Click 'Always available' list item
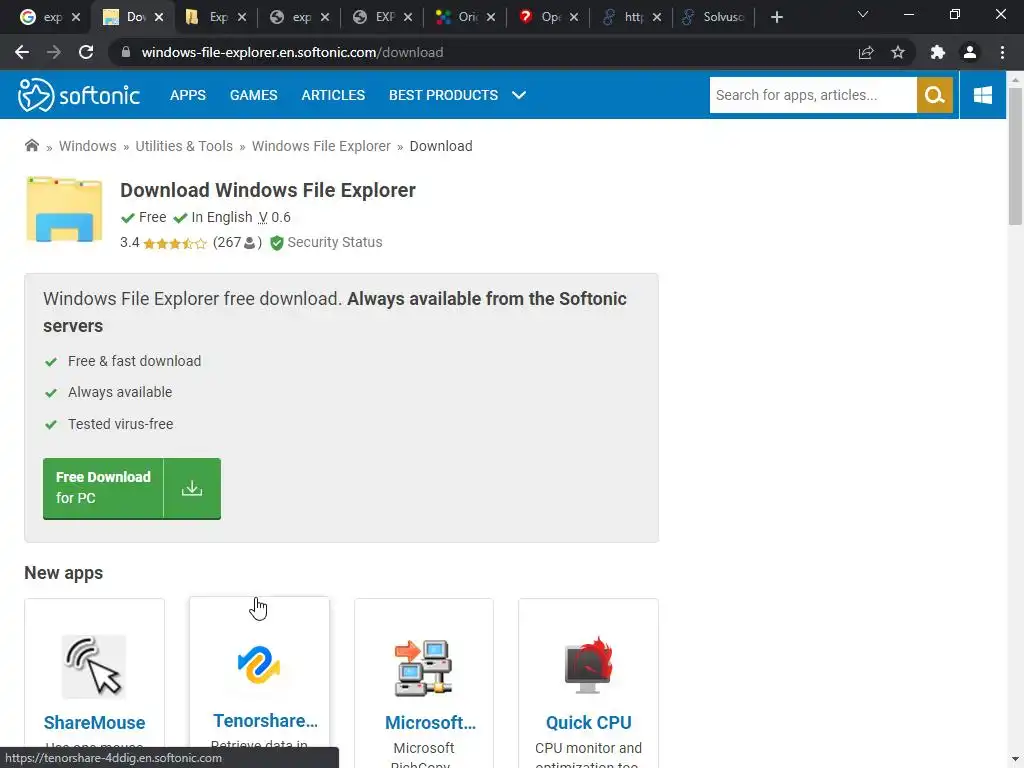Image resolution: width=1024 pixels, height=768 pixels. [120, 392]
